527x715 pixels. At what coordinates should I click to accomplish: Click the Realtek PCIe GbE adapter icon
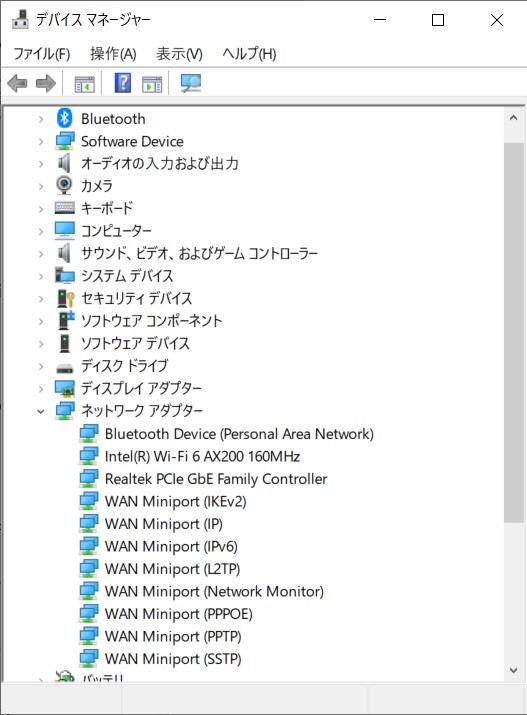(x=88, y=478)
